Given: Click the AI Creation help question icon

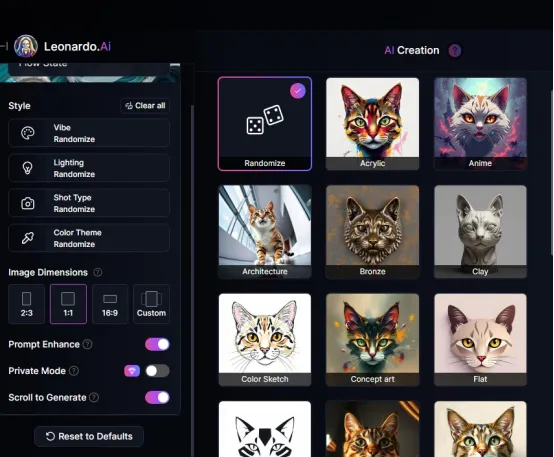Looking at the screenshot, I should [455, 51].
